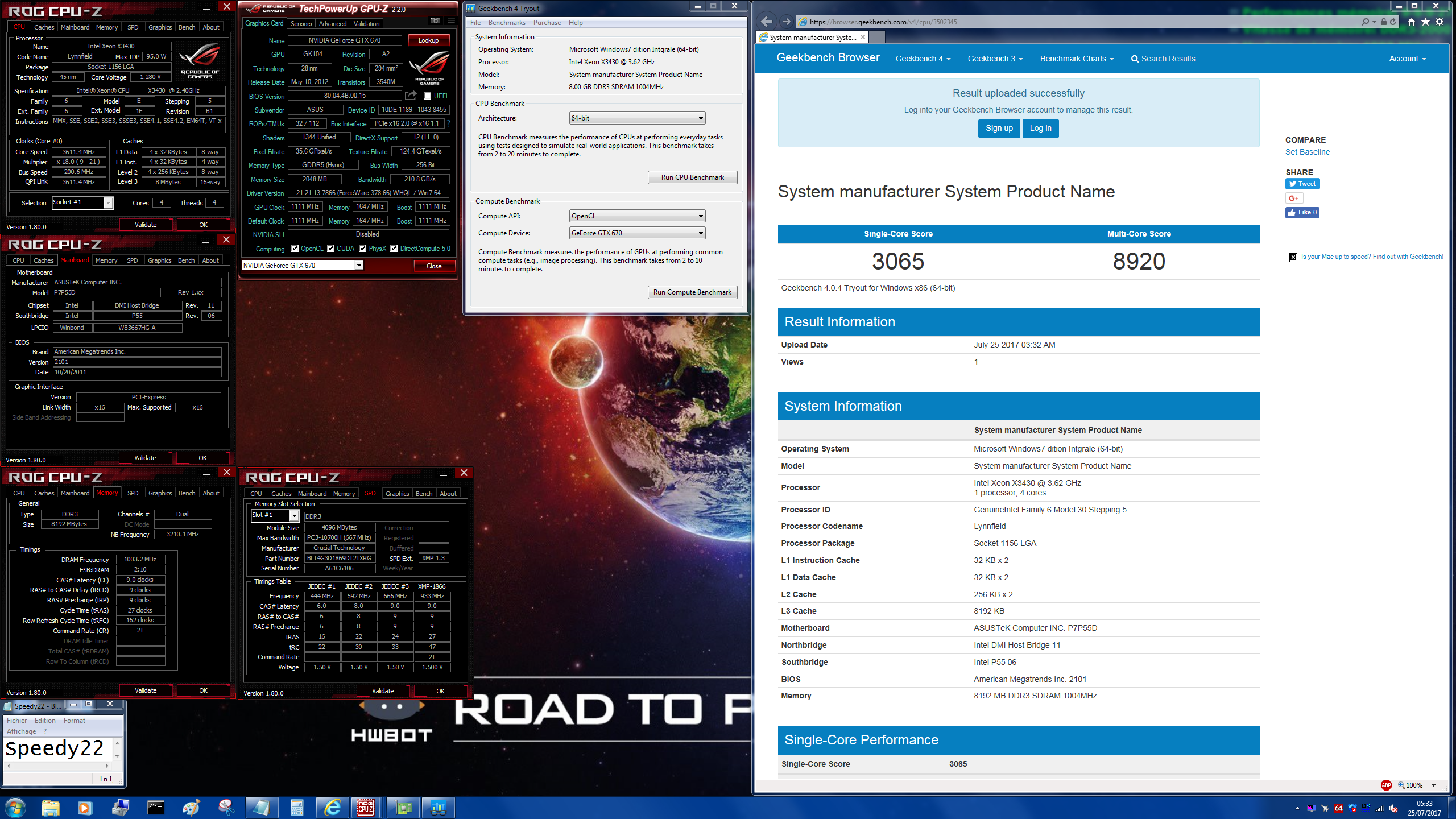1456x819 pixels.
Task: Open the Snipping Tool on the taskbar
Action: [x=226, y=808]
